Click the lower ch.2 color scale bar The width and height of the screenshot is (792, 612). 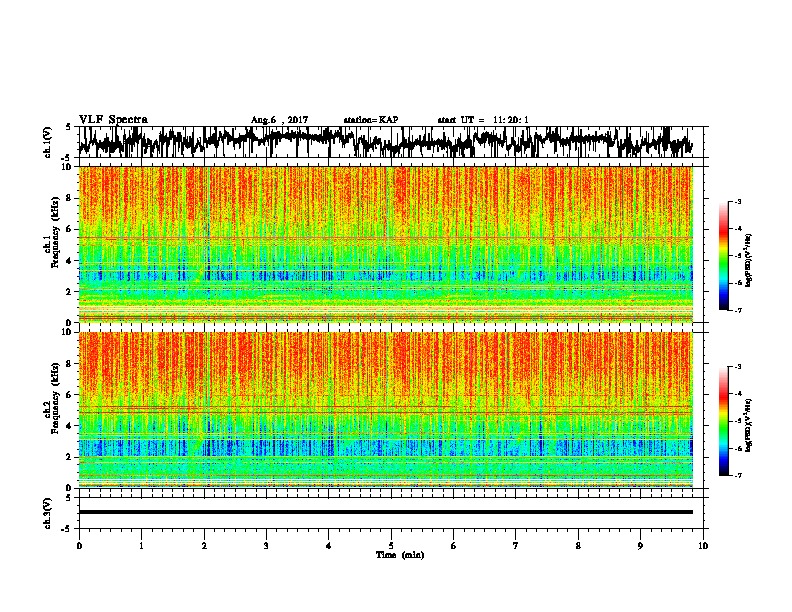tap(723, 421)
